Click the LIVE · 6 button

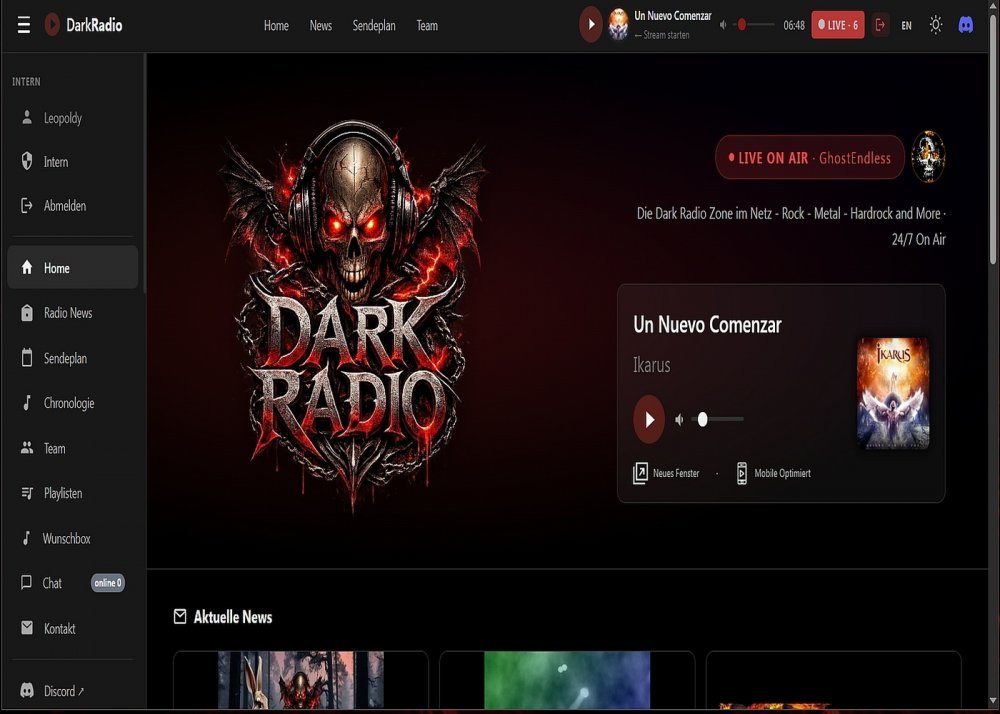837,25
